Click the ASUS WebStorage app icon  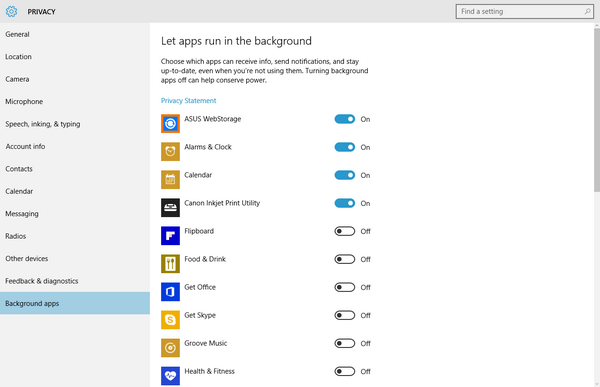170,123
